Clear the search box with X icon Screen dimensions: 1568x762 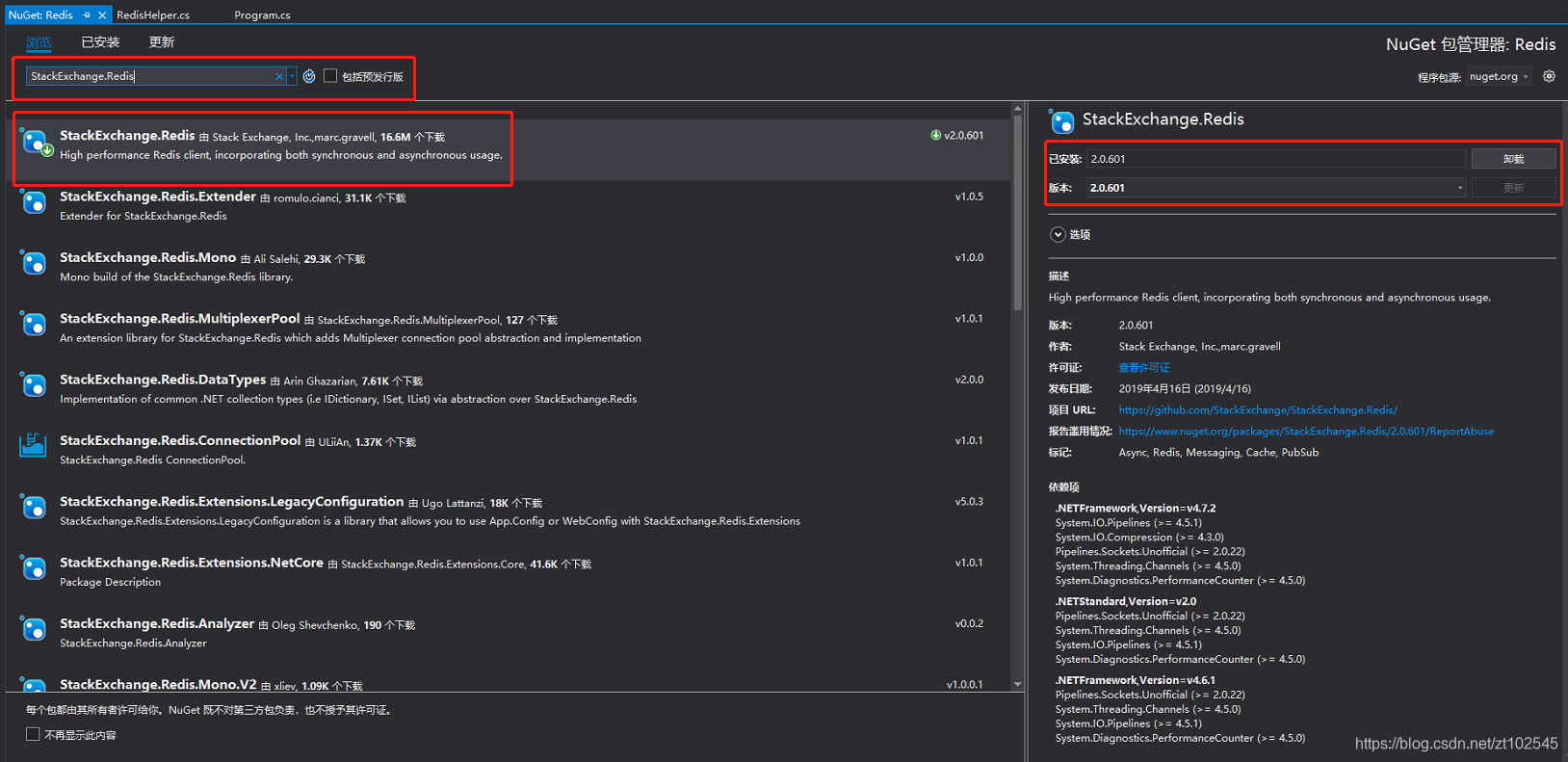pos(279,76)
